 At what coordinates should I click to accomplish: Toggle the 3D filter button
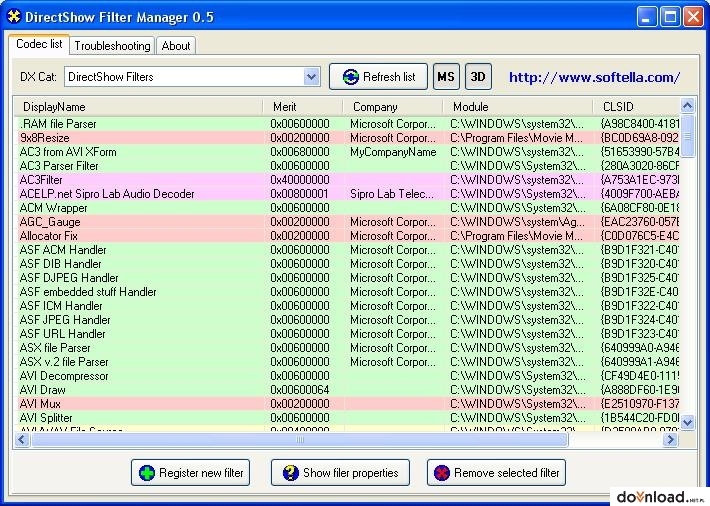tap(478, 77)
